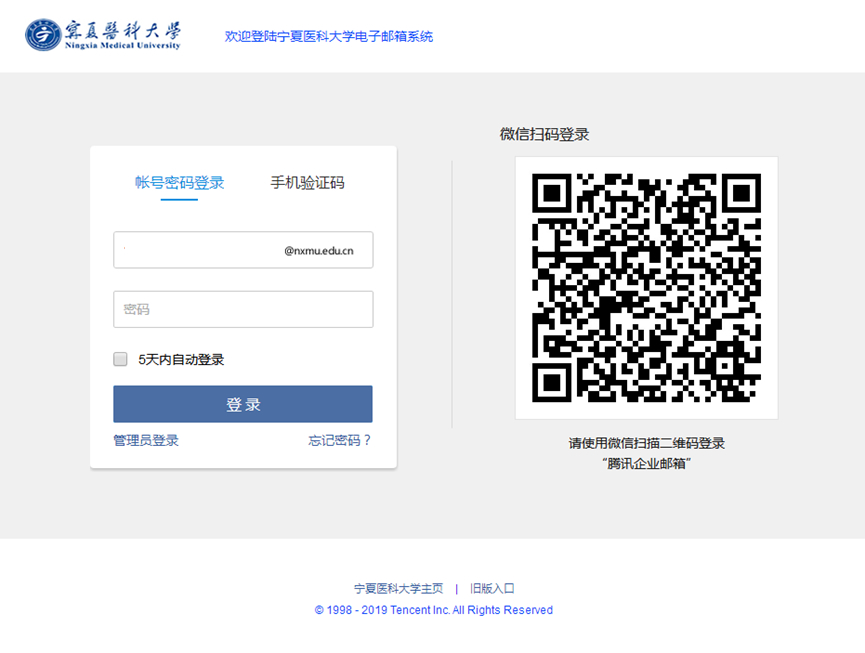The width and height of the screenshot is (865, 653).
Task: Enable 5天内自动登录 checkbox
Action: [120, 359]
